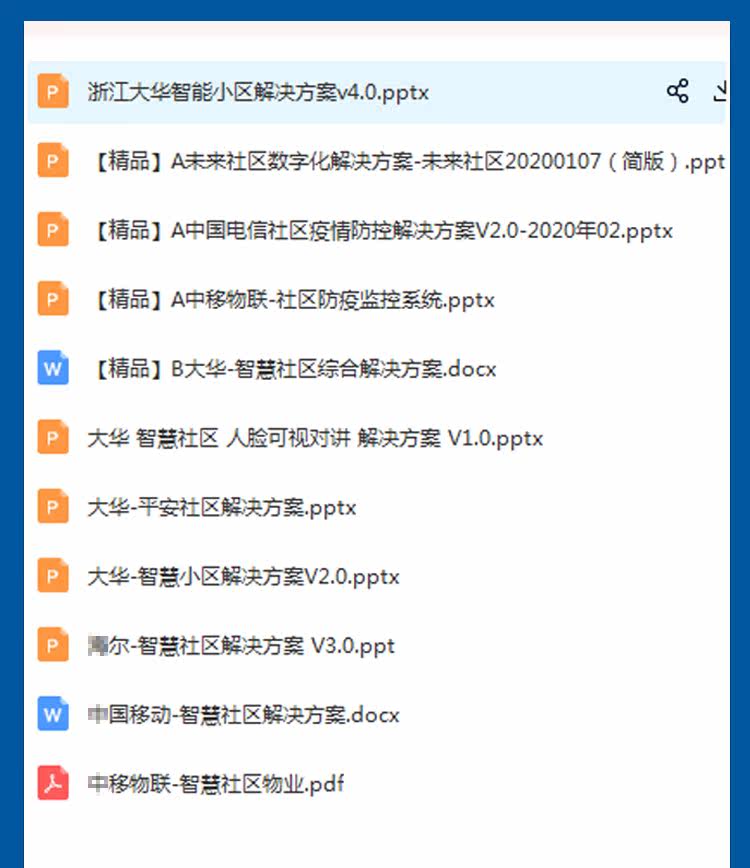Click the PowerPoint icon beside 大华-平安社区解决方案.pptx
The width and height of the screenshot is (750, 868).
point(53,506)
